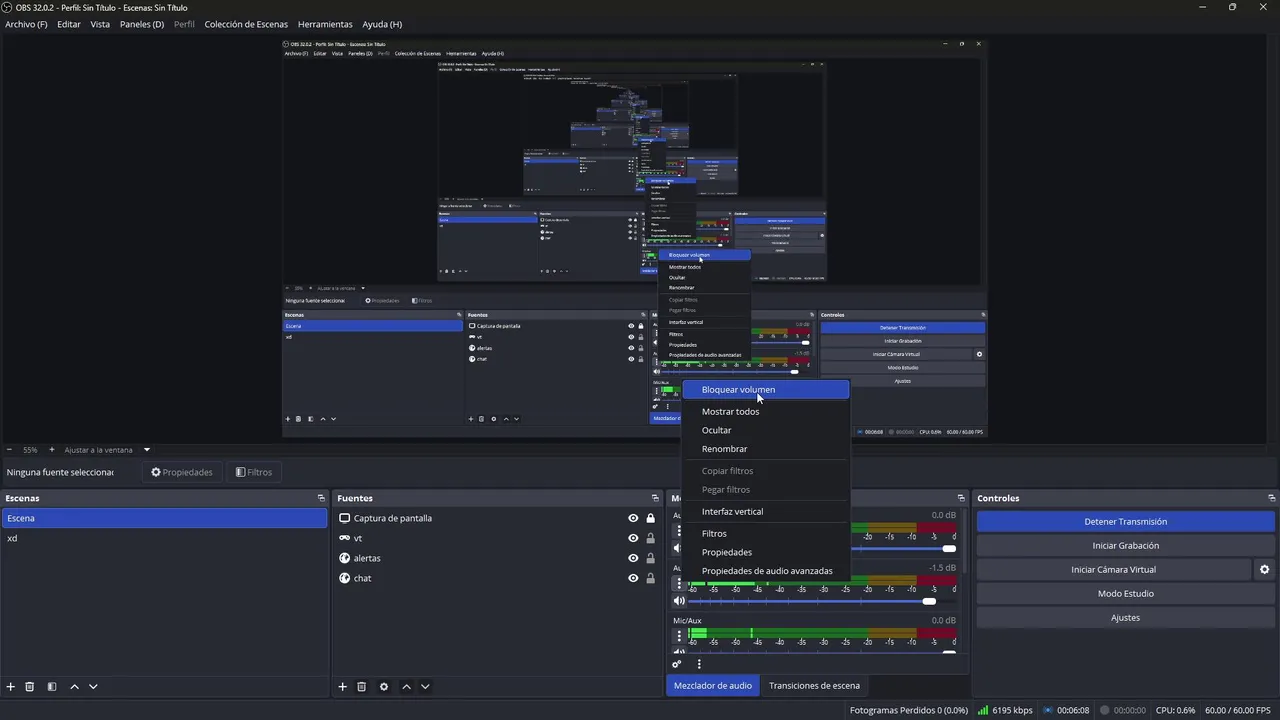Open the preview scaling dropdown arrow

click(146, 450)
